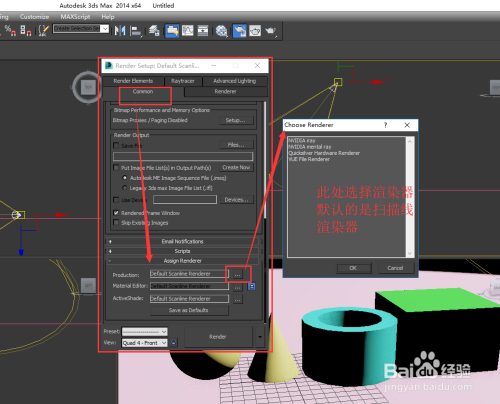Enable Save File checkbox
Image resolution: width=500 pixels, height=404 pixels.
point(116,145)
